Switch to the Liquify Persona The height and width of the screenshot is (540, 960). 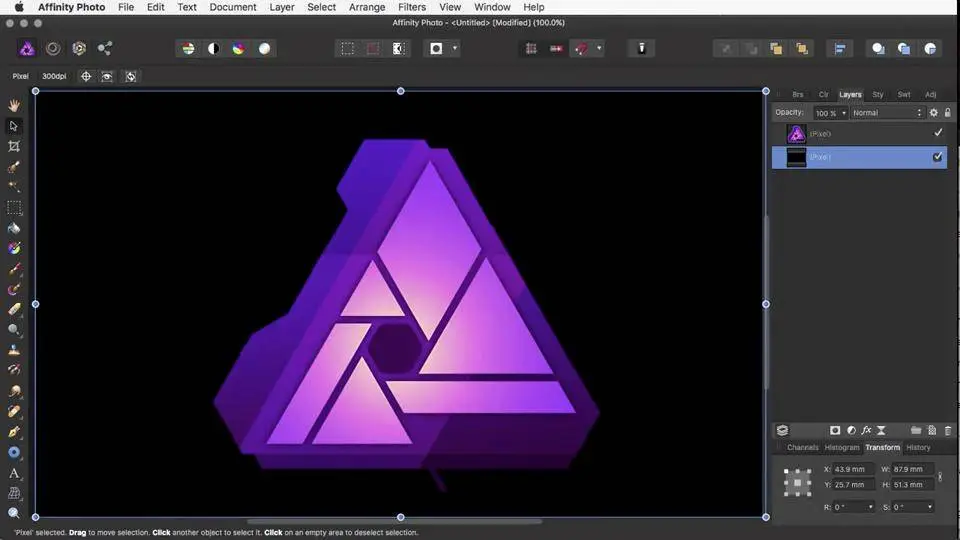pos(53,48)
